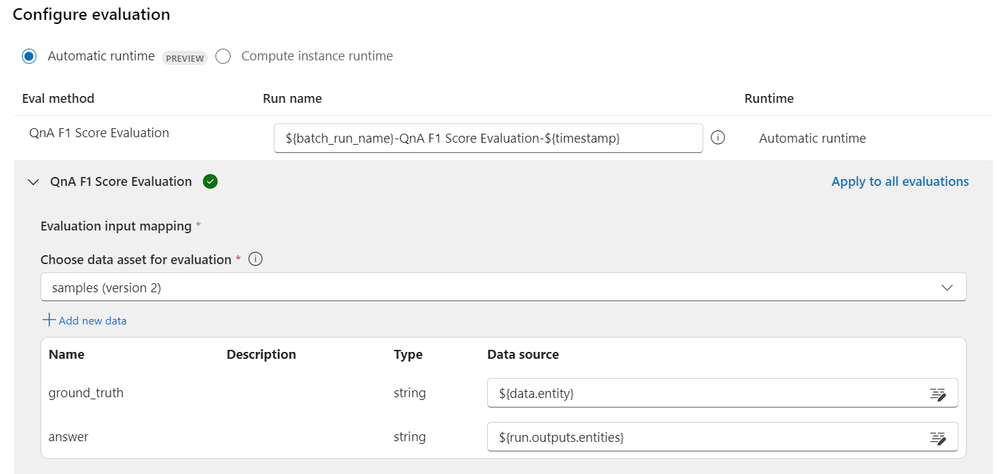Viewport: 999px width, 474px height.
Task: Click Apply to all evaluations link
Action: (x=900, y=182)
